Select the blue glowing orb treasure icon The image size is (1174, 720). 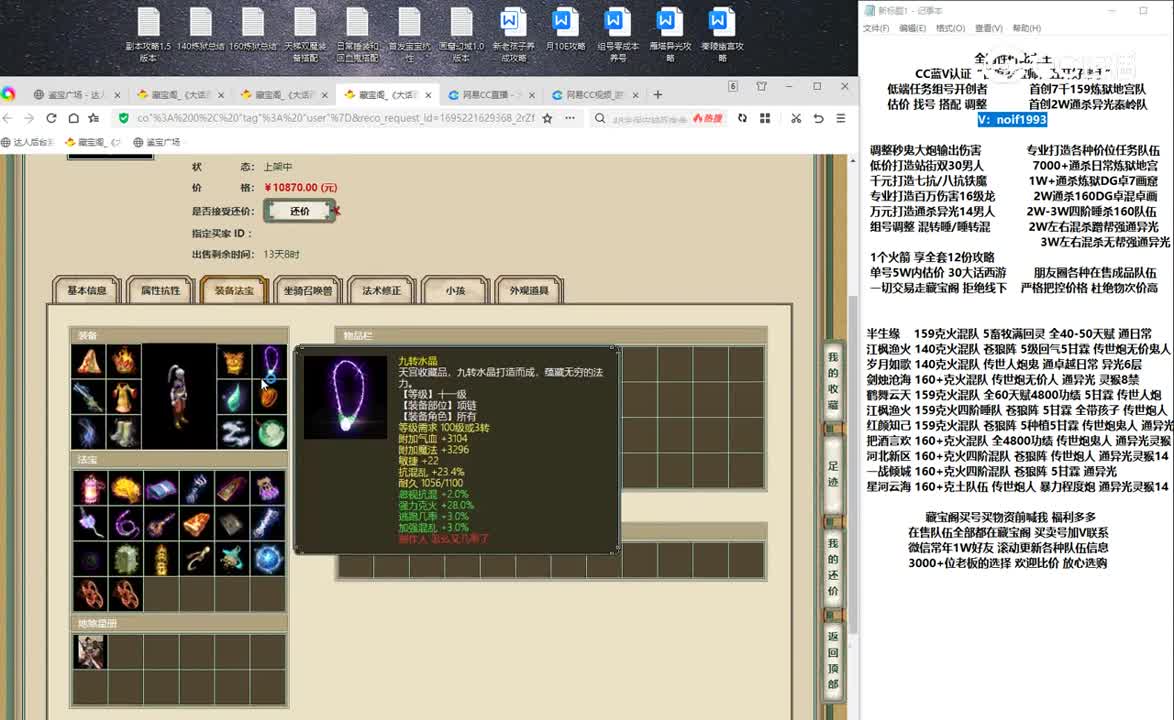pos(268,558)
